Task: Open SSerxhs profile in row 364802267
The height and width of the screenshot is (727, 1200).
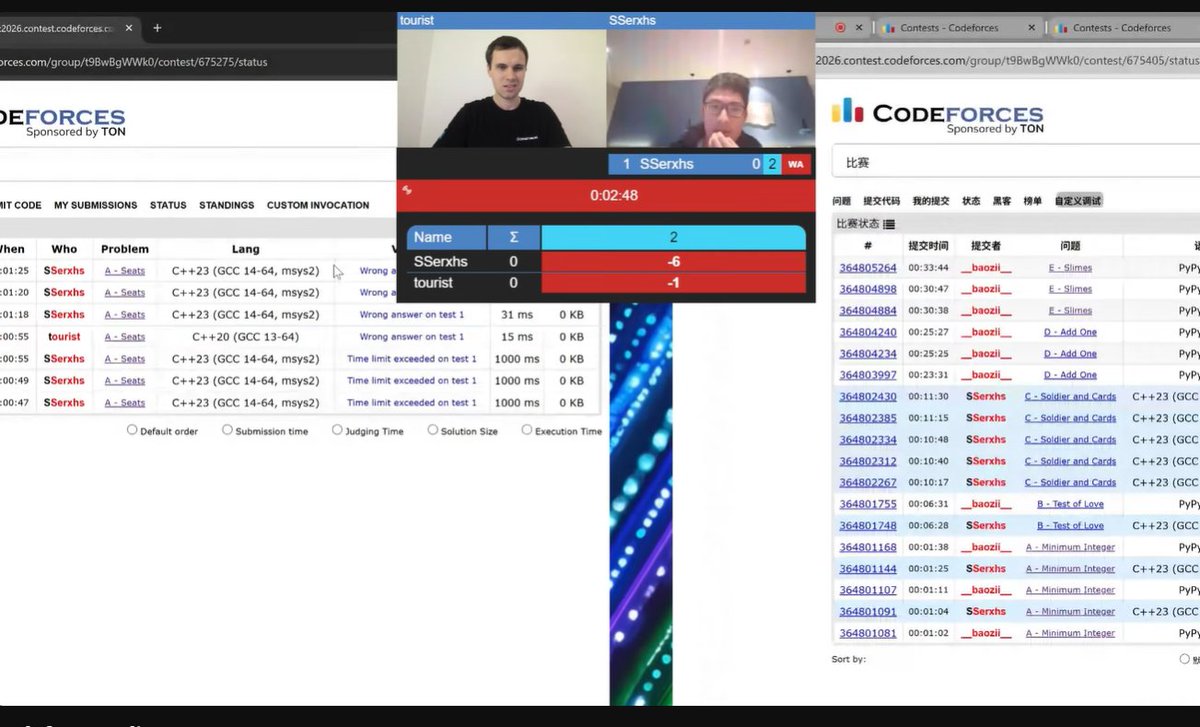Action: (986, 483)
